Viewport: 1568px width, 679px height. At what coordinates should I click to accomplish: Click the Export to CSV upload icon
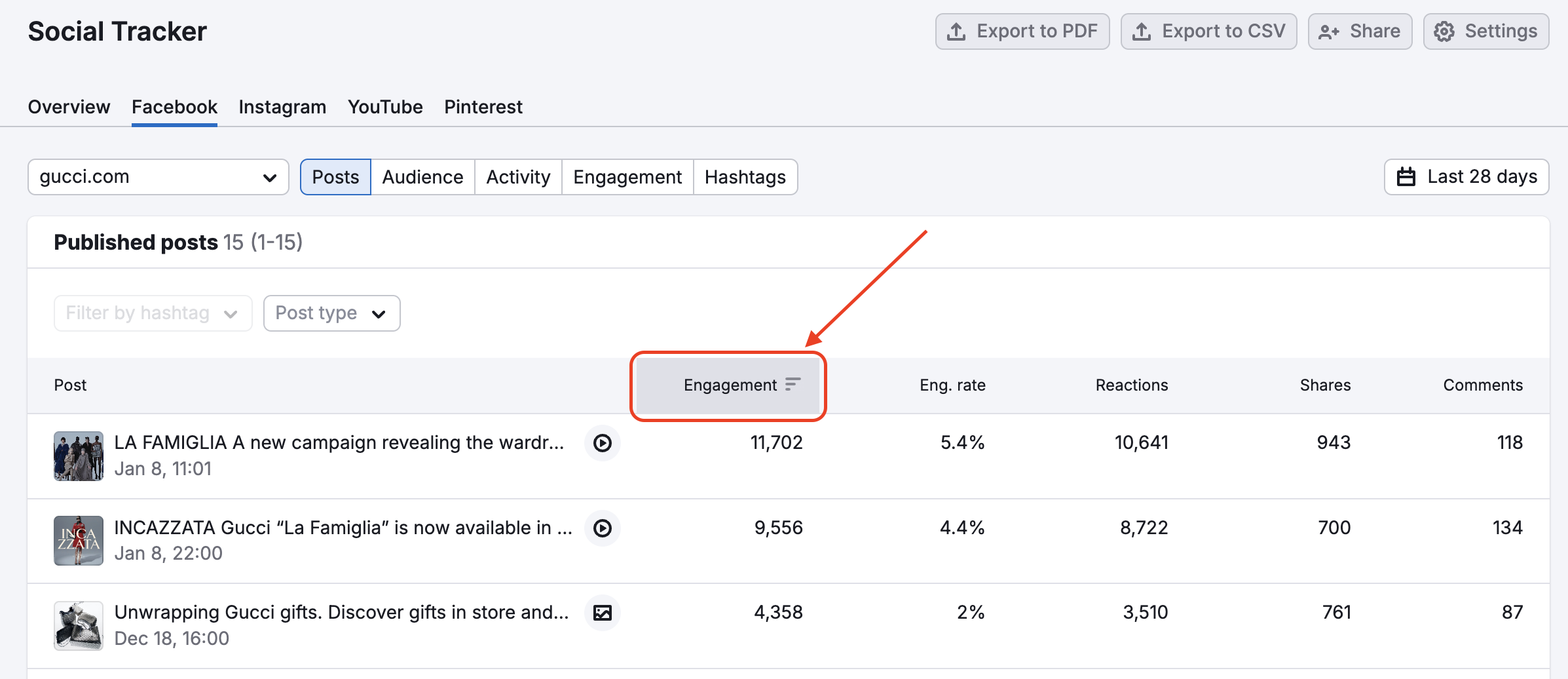1144,30
